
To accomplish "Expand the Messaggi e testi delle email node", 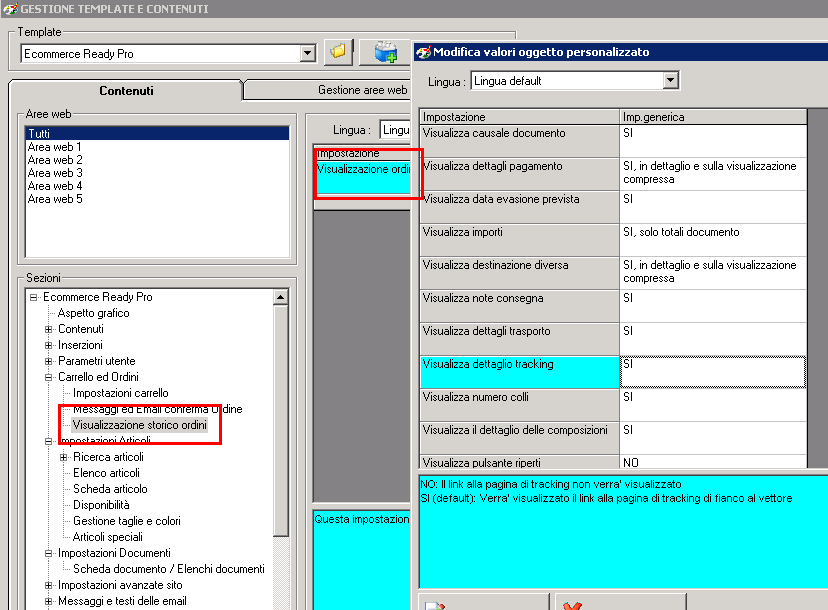I will (49, 601).
